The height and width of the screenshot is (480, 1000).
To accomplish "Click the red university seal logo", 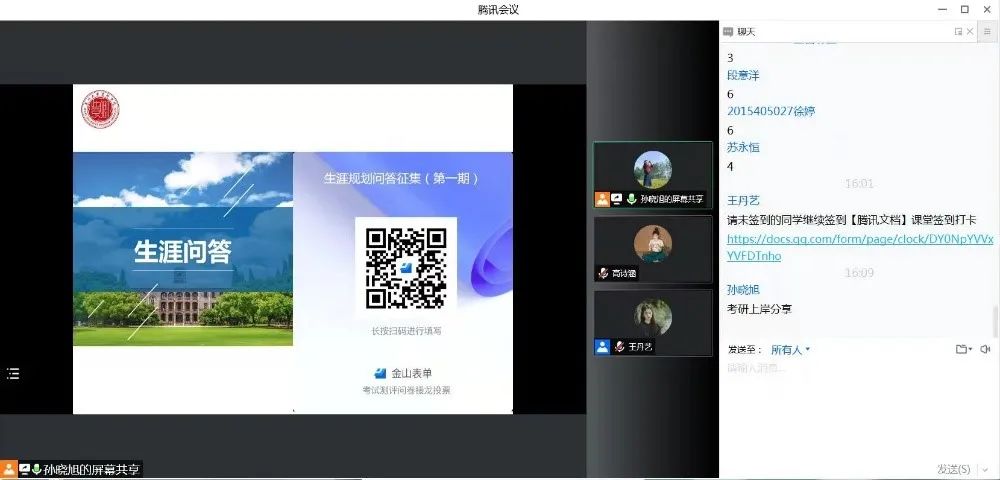I will tap(100, 110).
